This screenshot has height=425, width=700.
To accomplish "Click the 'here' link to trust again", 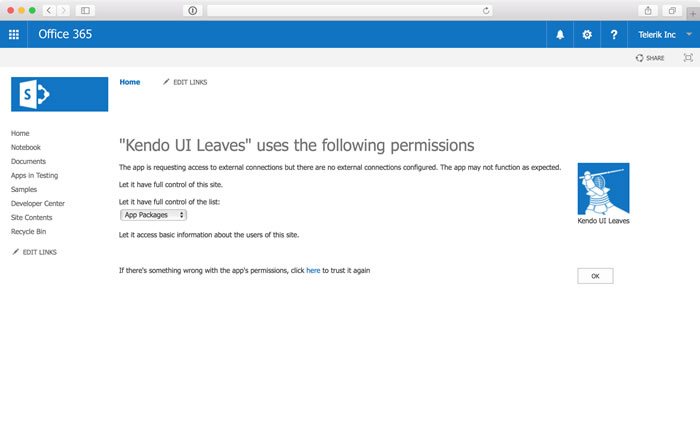I will tap(313, 271).
